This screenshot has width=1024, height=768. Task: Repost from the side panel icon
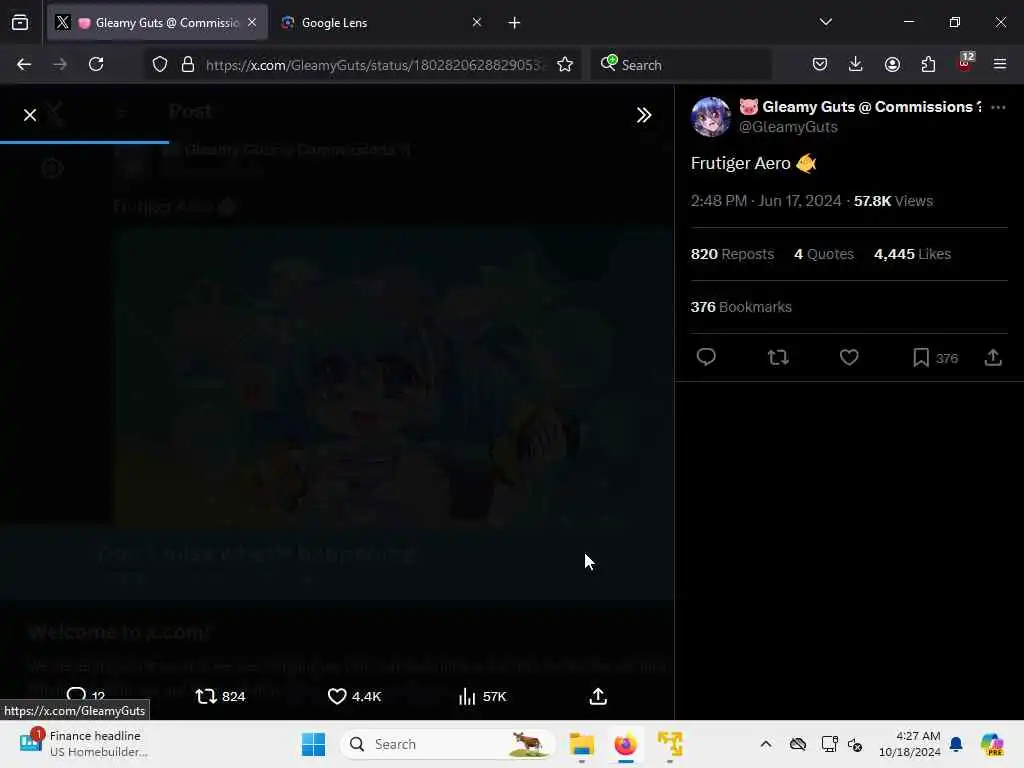point(778,357)
